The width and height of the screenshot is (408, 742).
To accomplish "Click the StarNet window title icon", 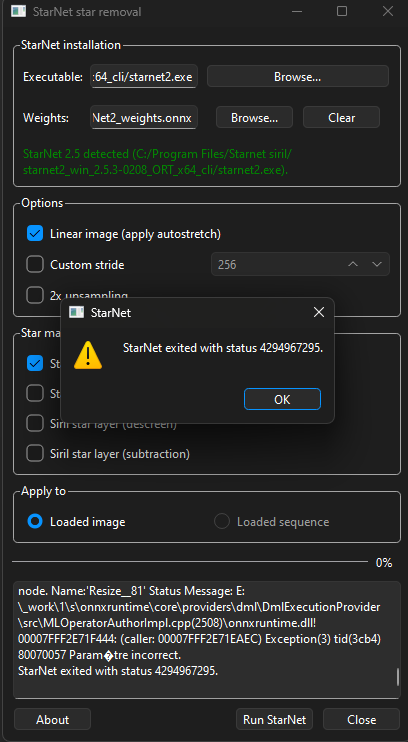I will 18,12.
